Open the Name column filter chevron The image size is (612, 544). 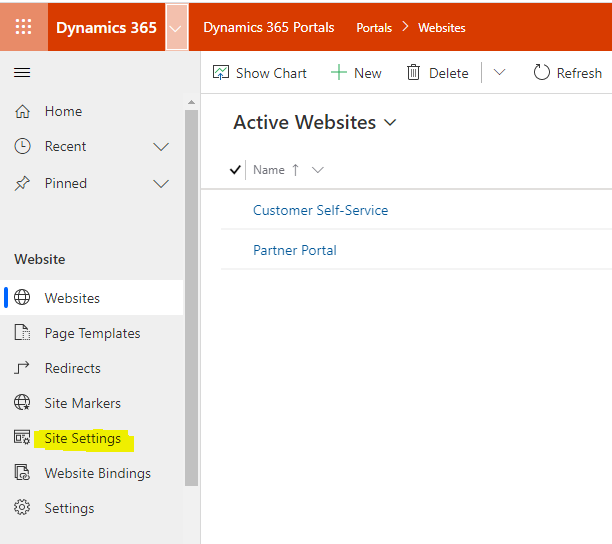pyautogui.click(x=318, y=170)
